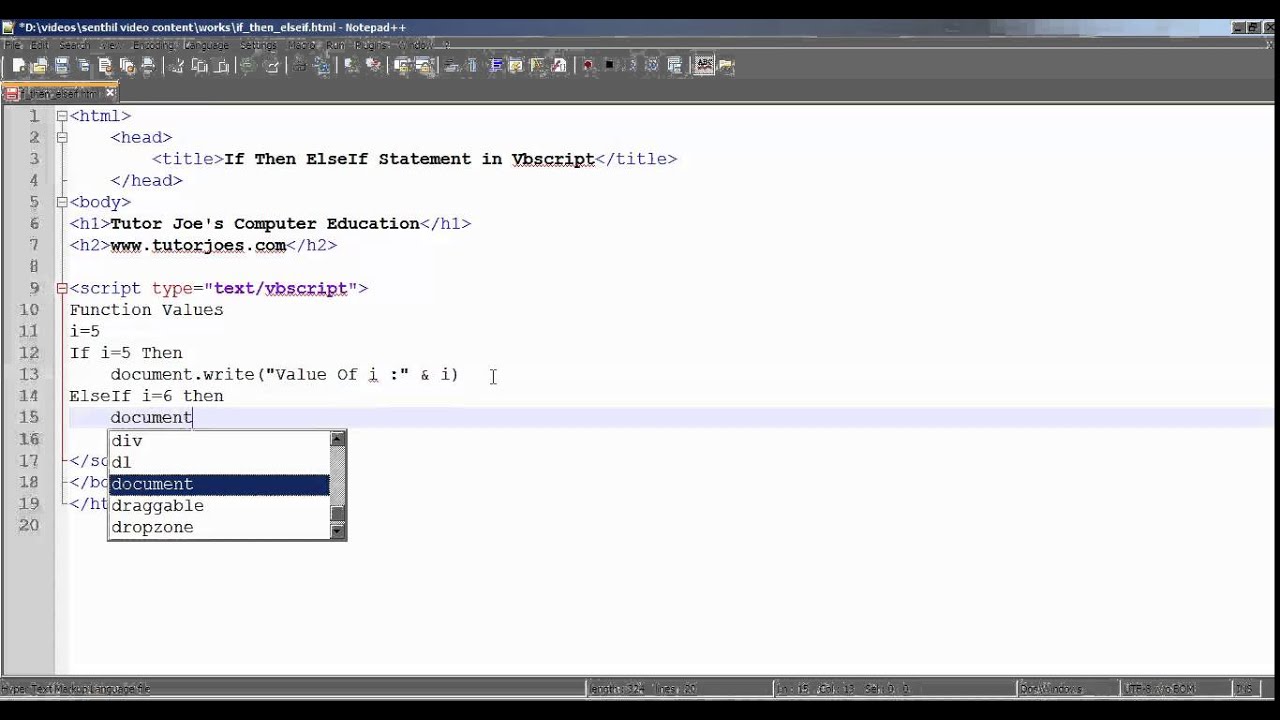
Task: Collapse the head fold marker on line 2
Action: (62, 137)
